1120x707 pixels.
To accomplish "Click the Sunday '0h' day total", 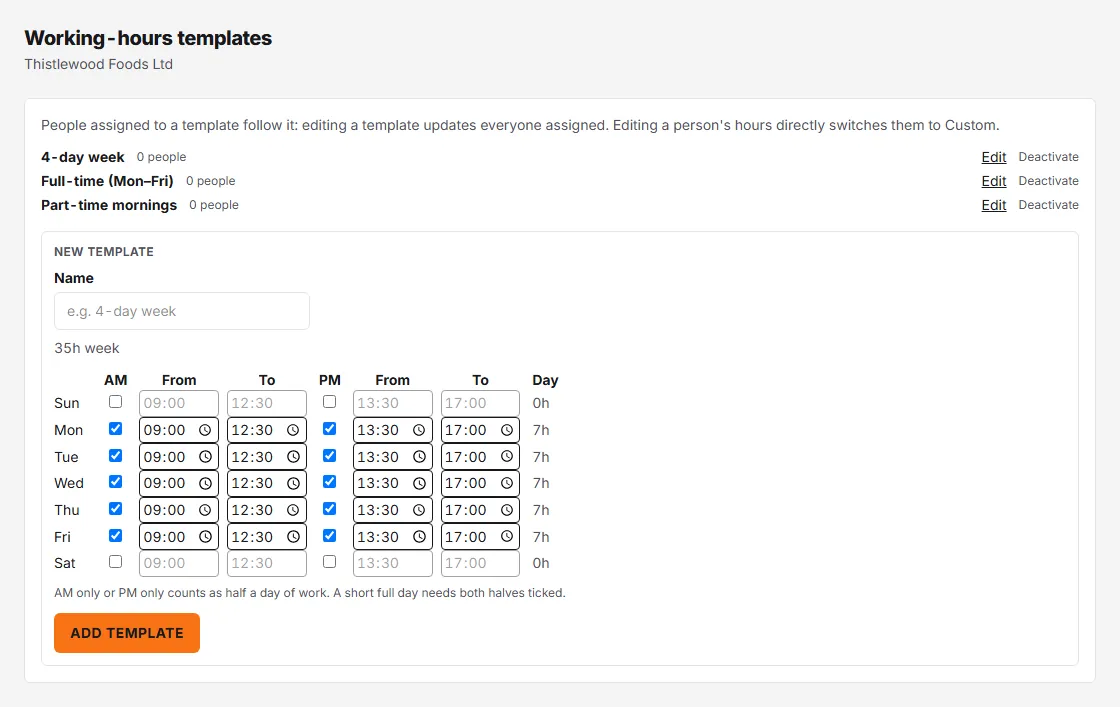I will [x=541, y=403].
